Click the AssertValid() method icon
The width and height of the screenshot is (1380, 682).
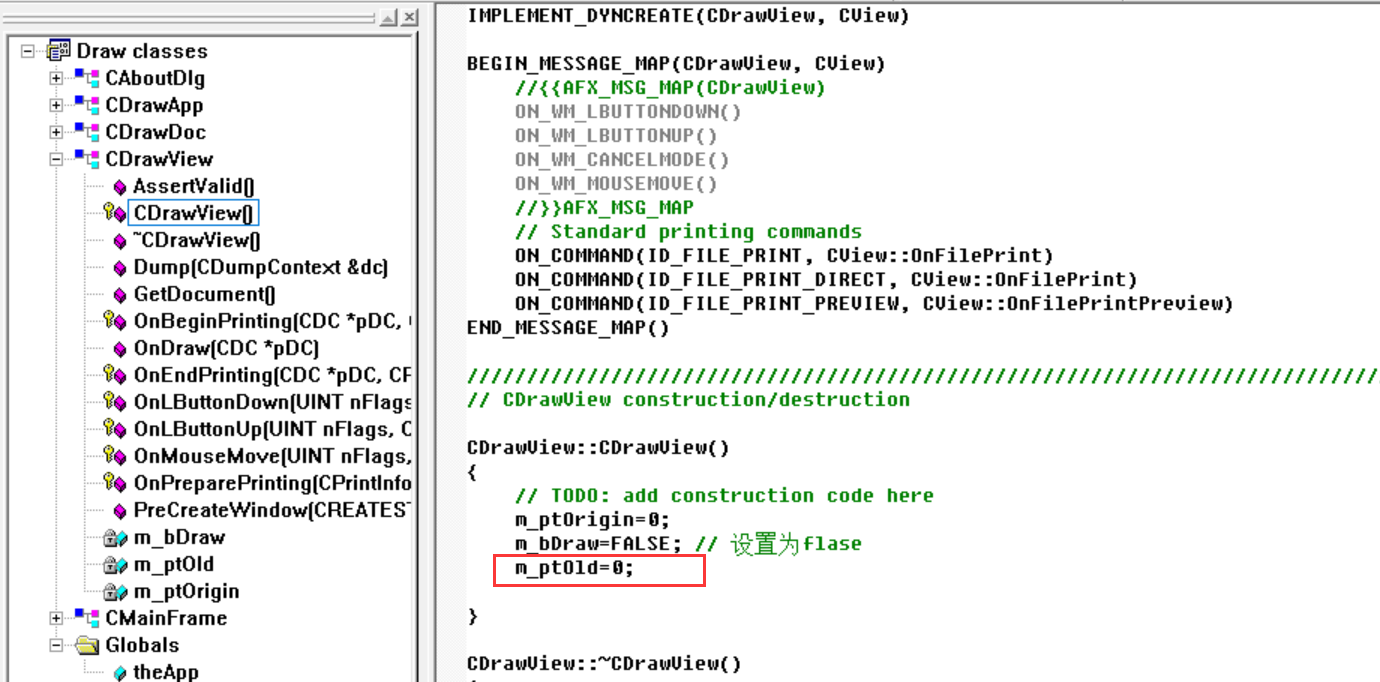pyautogui.click(x=120, y=187)
